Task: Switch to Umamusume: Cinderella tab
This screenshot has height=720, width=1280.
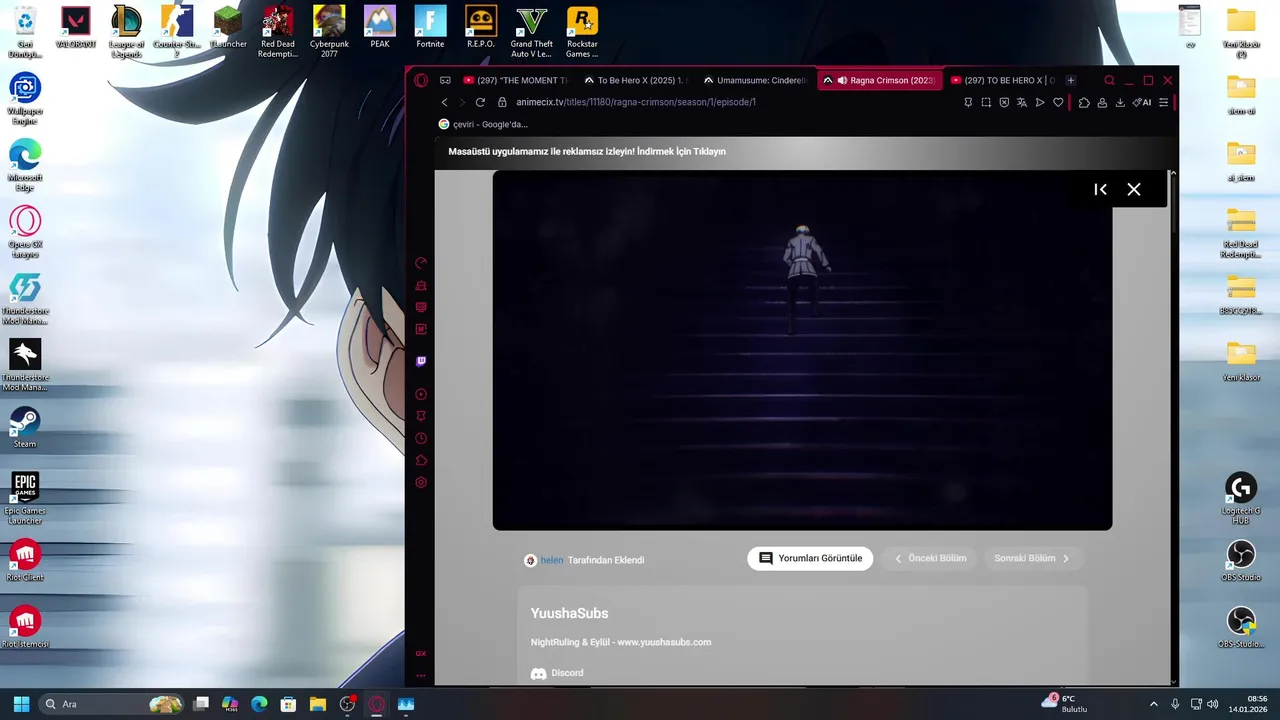Action: click(x=756, y=80)
